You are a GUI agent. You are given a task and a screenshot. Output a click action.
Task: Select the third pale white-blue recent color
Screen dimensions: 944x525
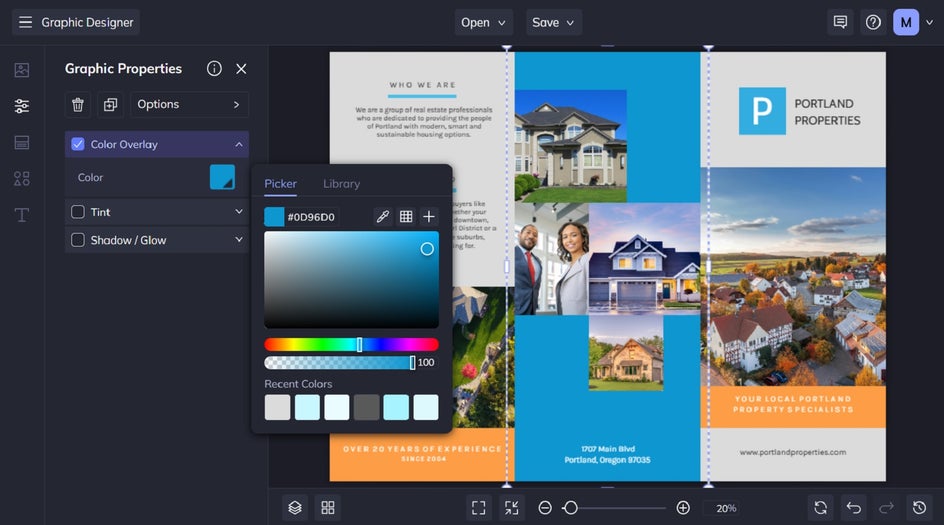[x=337, y=408]
